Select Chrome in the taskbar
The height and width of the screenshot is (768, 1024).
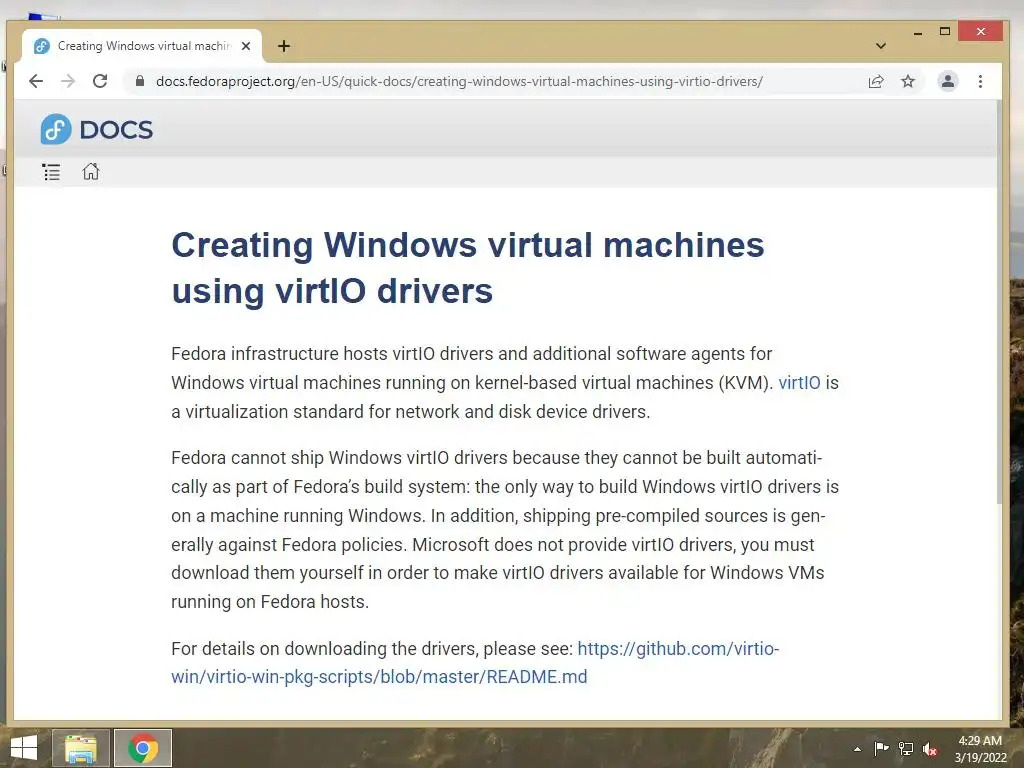[143, 748]
